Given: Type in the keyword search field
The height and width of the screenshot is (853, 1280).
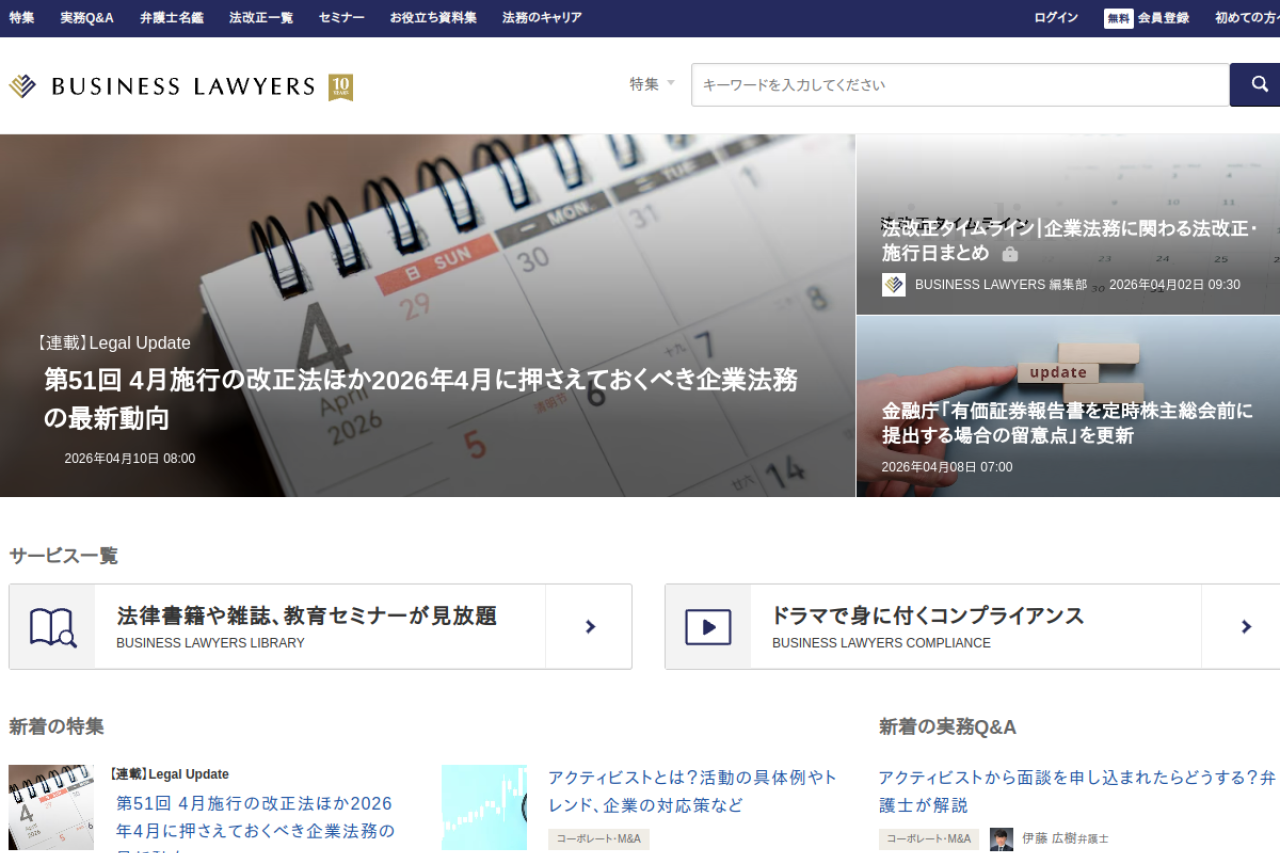Looking at the screenshot, I should click(x=959, y=85).
